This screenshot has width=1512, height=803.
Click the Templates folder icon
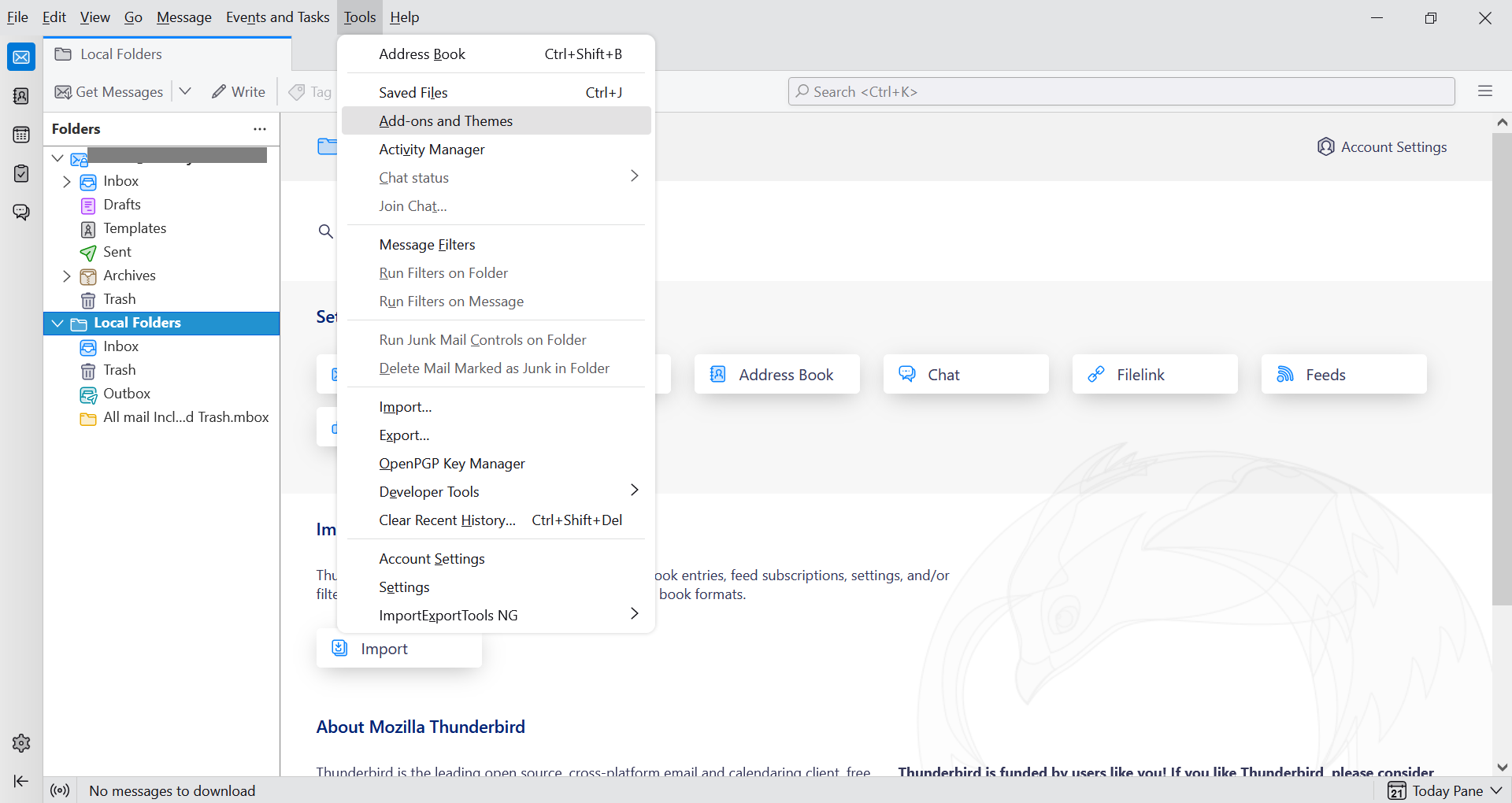tap(88, 229)
